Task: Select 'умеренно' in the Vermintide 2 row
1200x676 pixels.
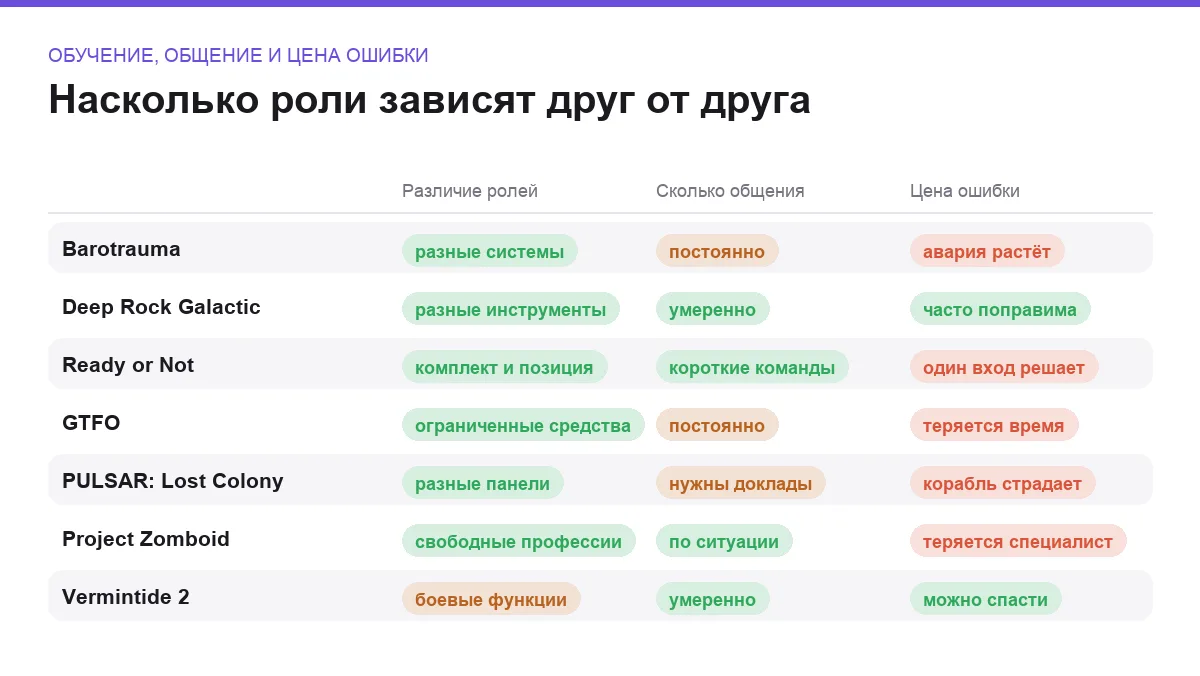Action: click(x=713, y=599)
